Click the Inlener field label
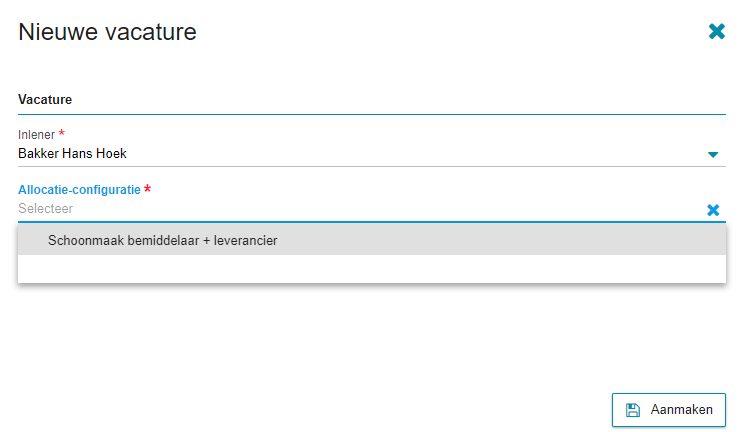This screenshot has height=432, width=746. [x=36, y=135]
